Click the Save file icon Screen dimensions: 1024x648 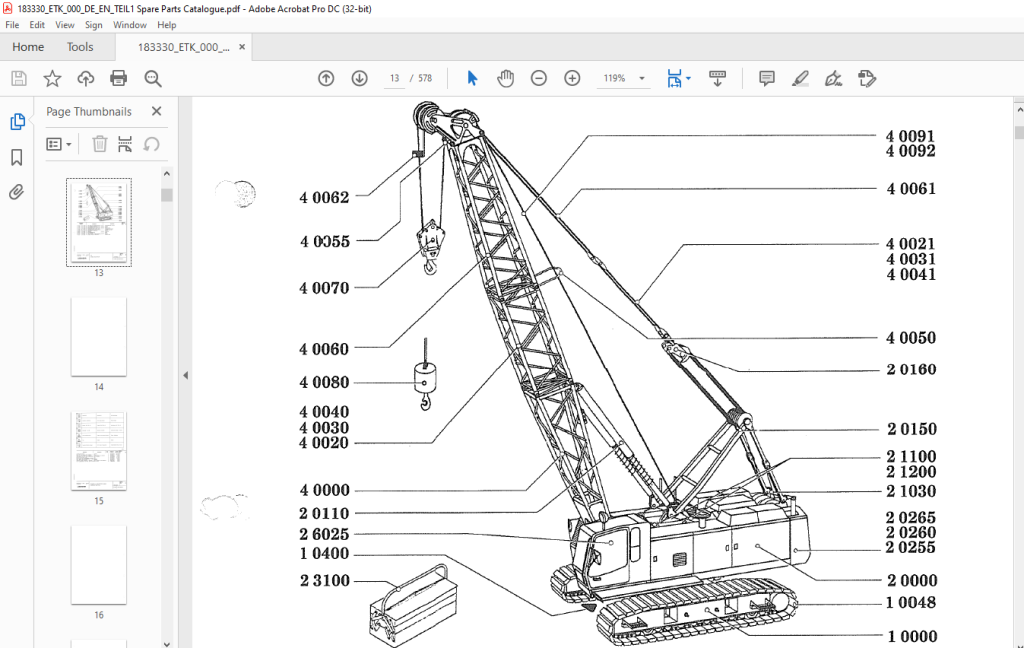coord(19,78)
